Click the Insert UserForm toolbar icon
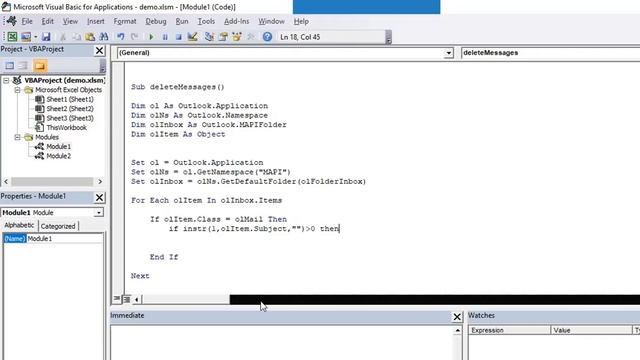 click(x=26, y=37)
